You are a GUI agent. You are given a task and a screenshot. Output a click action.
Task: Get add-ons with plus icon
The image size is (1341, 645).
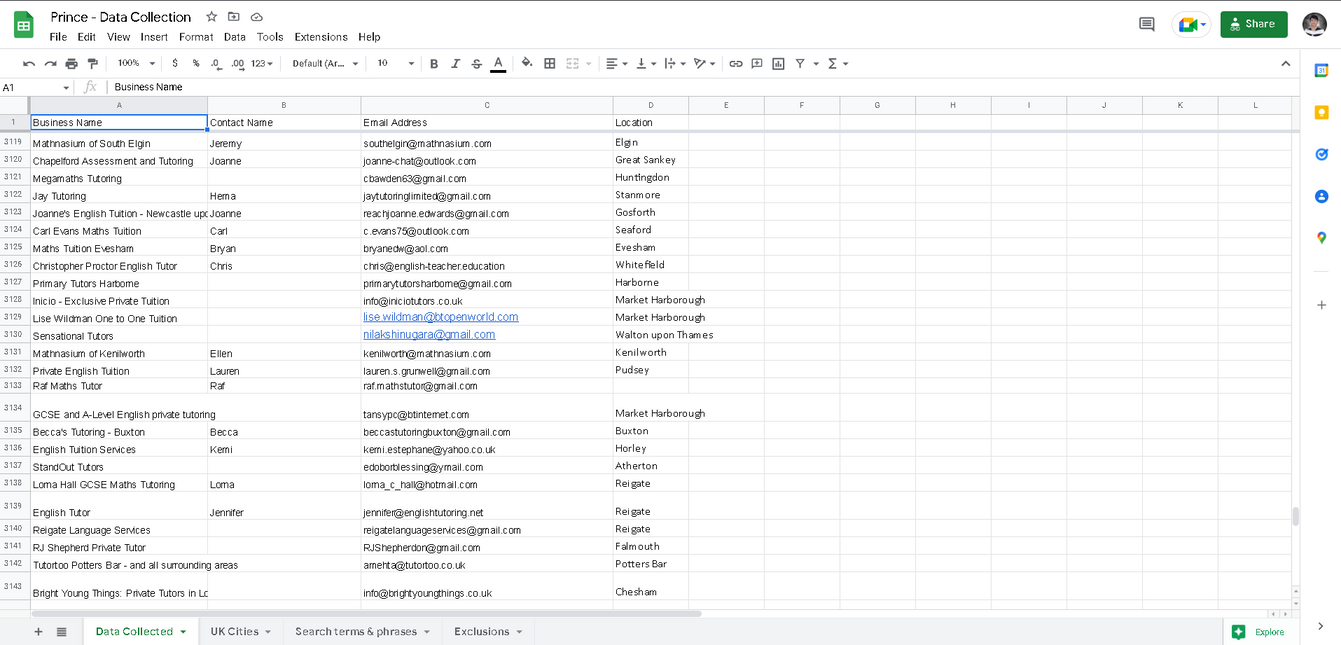click(1321, 305)
